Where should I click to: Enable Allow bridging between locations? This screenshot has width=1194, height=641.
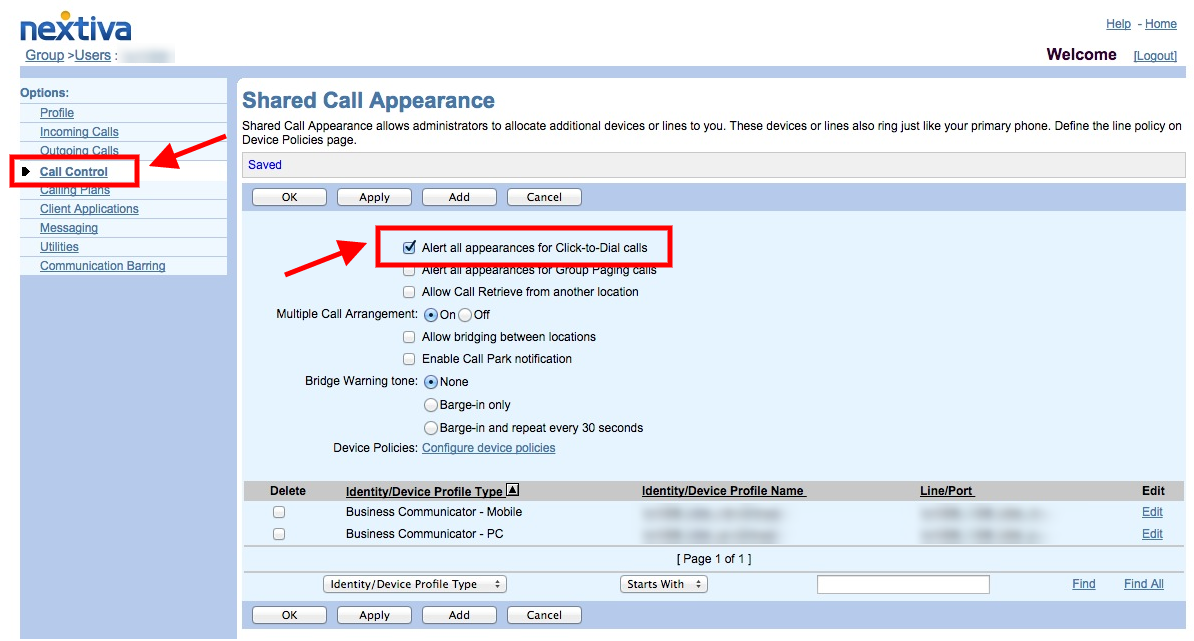409,337
